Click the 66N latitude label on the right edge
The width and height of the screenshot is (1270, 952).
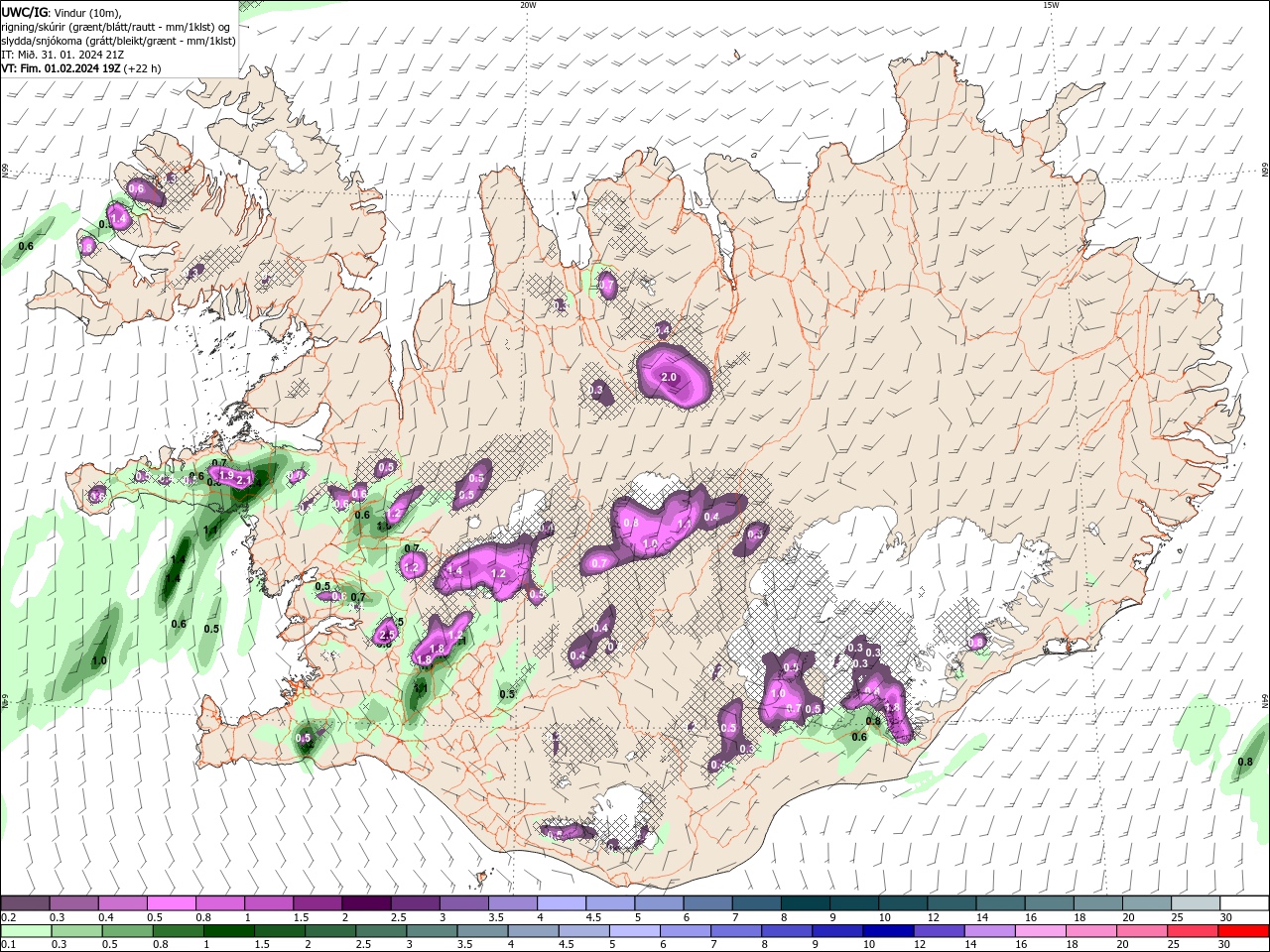coord(1265,170)
